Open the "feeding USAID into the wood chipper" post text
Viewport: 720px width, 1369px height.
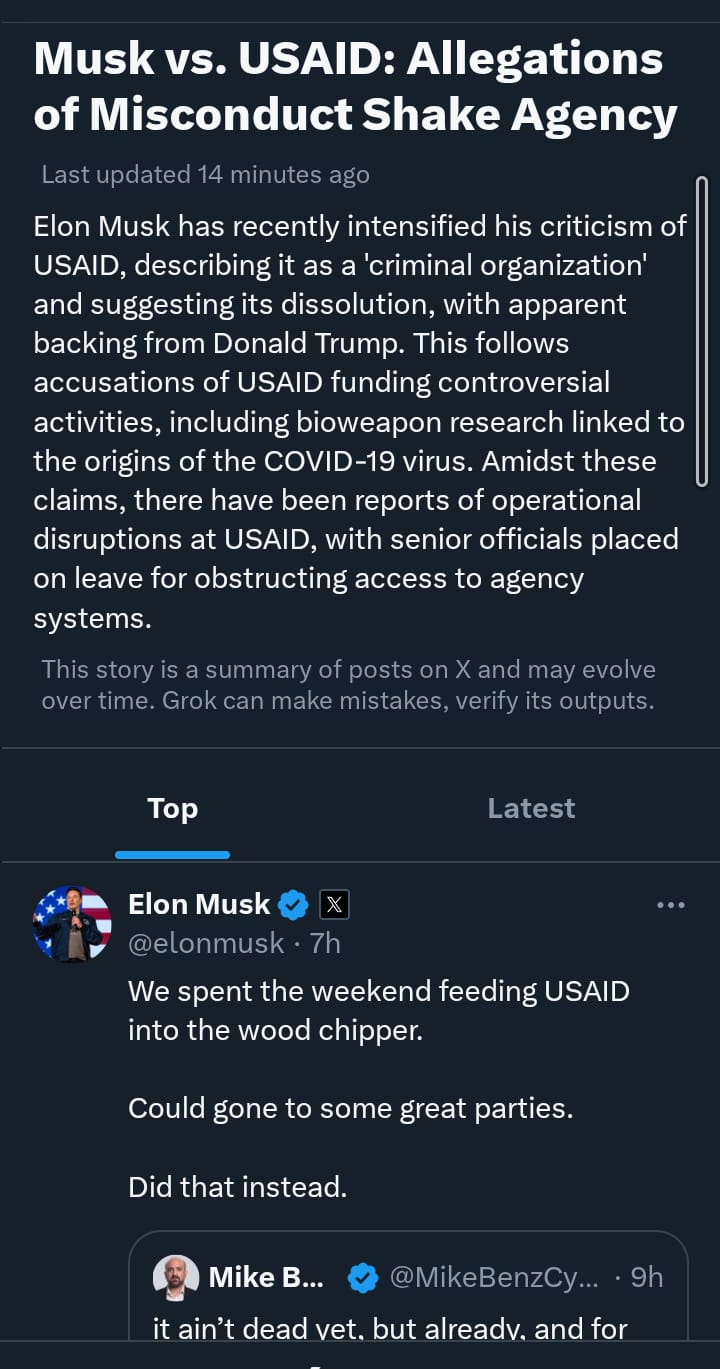click(378, 1010)
